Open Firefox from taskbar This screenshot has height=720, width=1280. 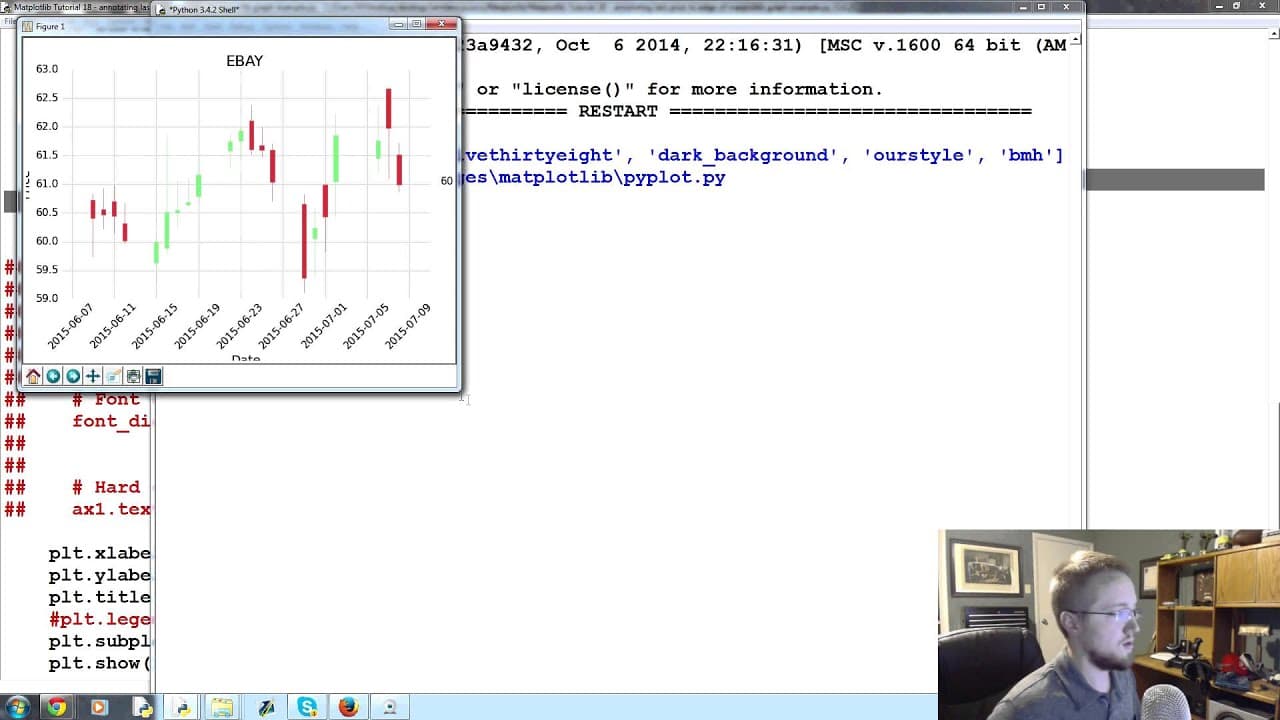[348, 707]
